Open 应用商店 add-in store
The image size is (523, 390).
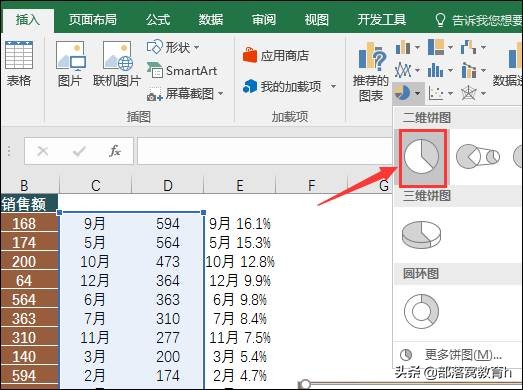(x=276, y=55)
